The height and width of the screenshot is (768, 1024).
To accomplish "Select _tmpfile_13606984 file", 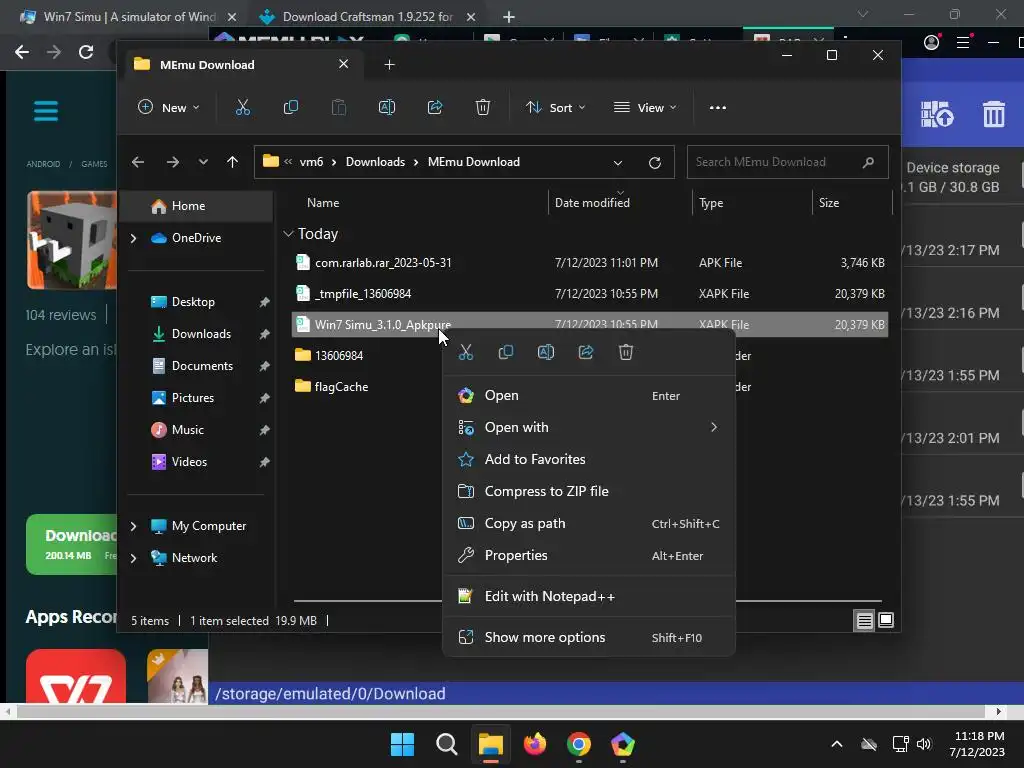I will point(590,294).
